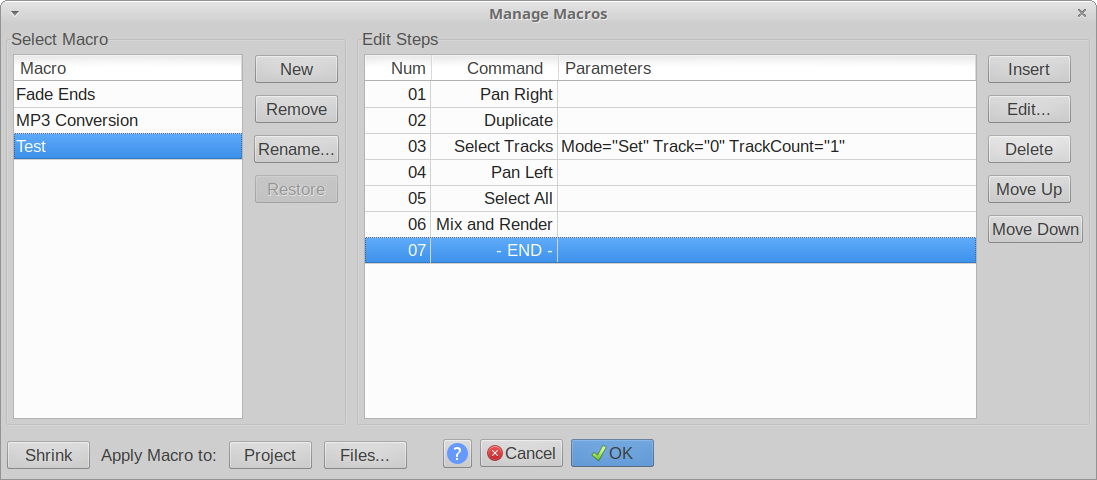Open Edit... for the selected step
1097x480 pixels.
pos(1029,109)
